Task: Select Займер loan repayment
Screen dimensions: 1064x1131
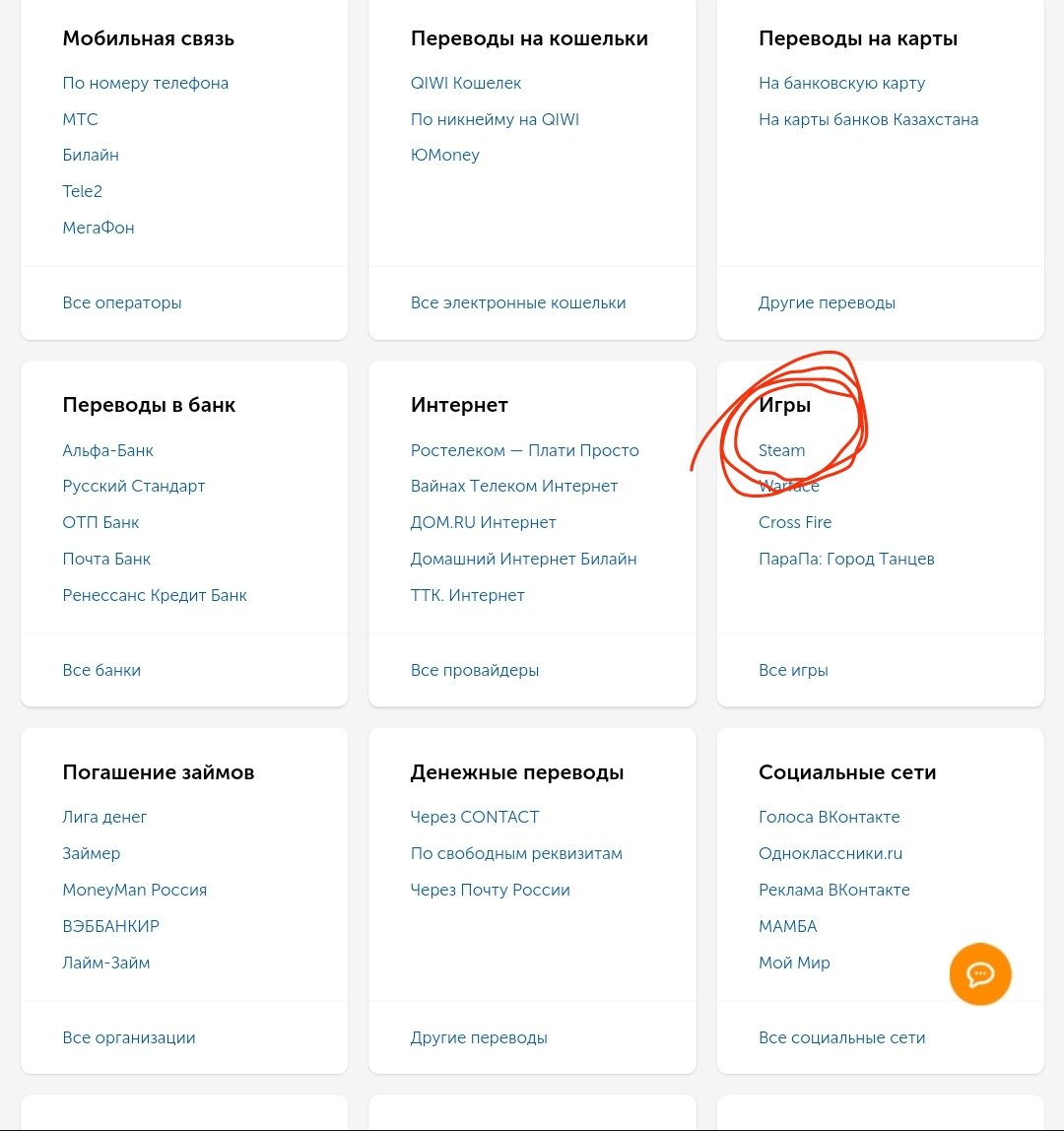Action: click(91, 853)
